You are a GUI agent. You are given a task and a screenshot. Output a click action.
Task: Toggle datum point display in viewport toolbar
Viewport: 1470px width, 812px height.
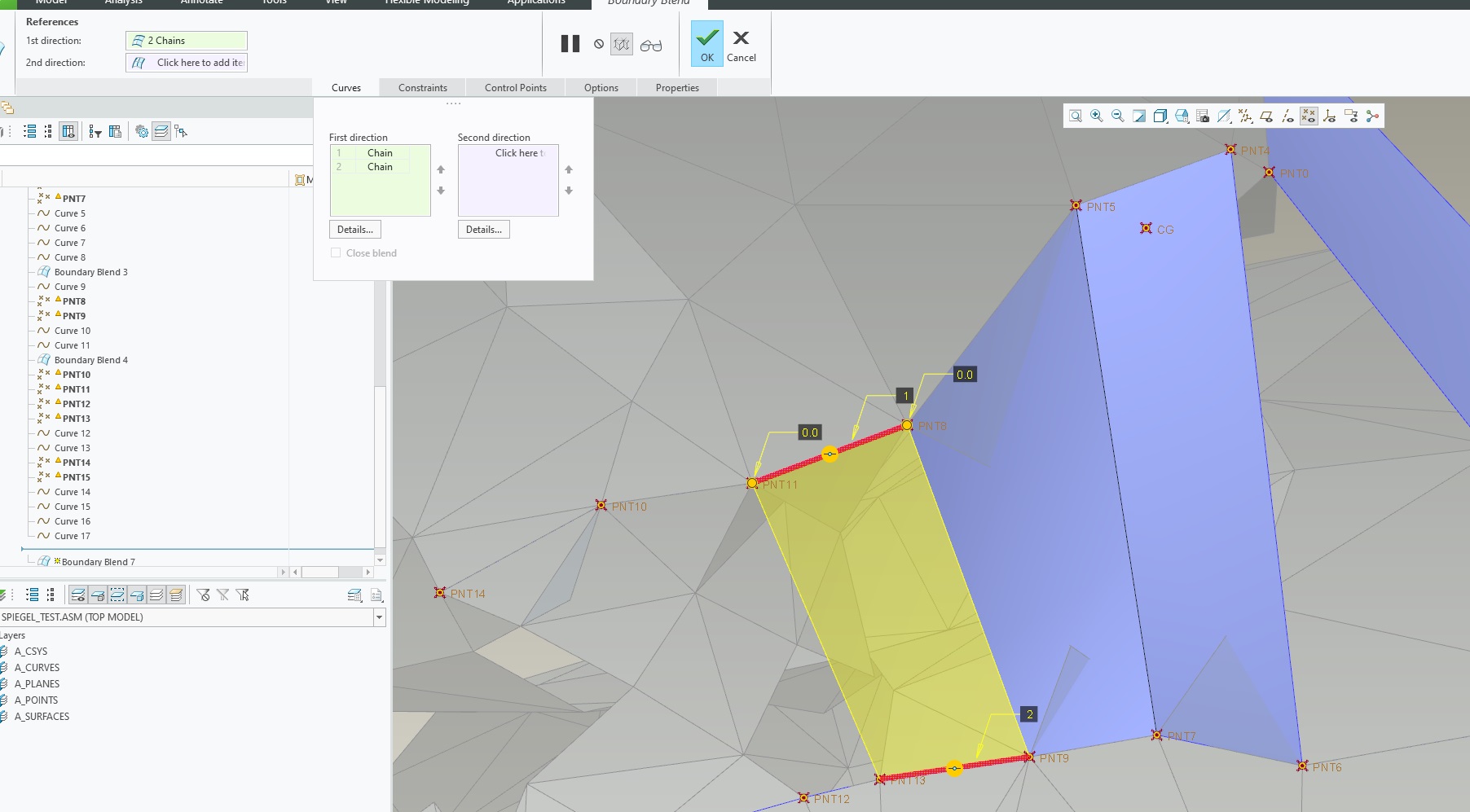[1309, 116]
